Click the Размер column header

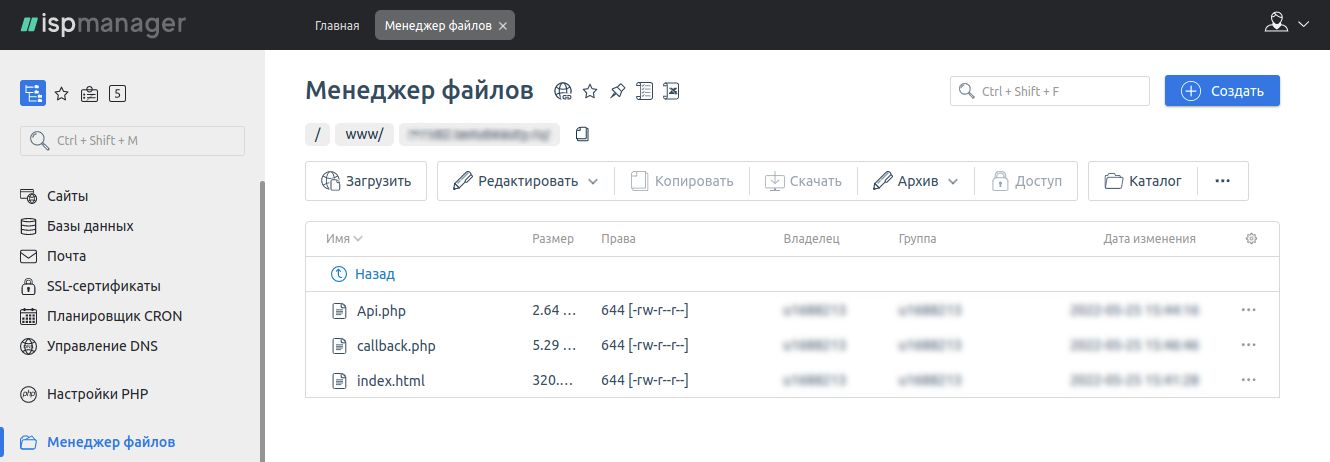553,239
